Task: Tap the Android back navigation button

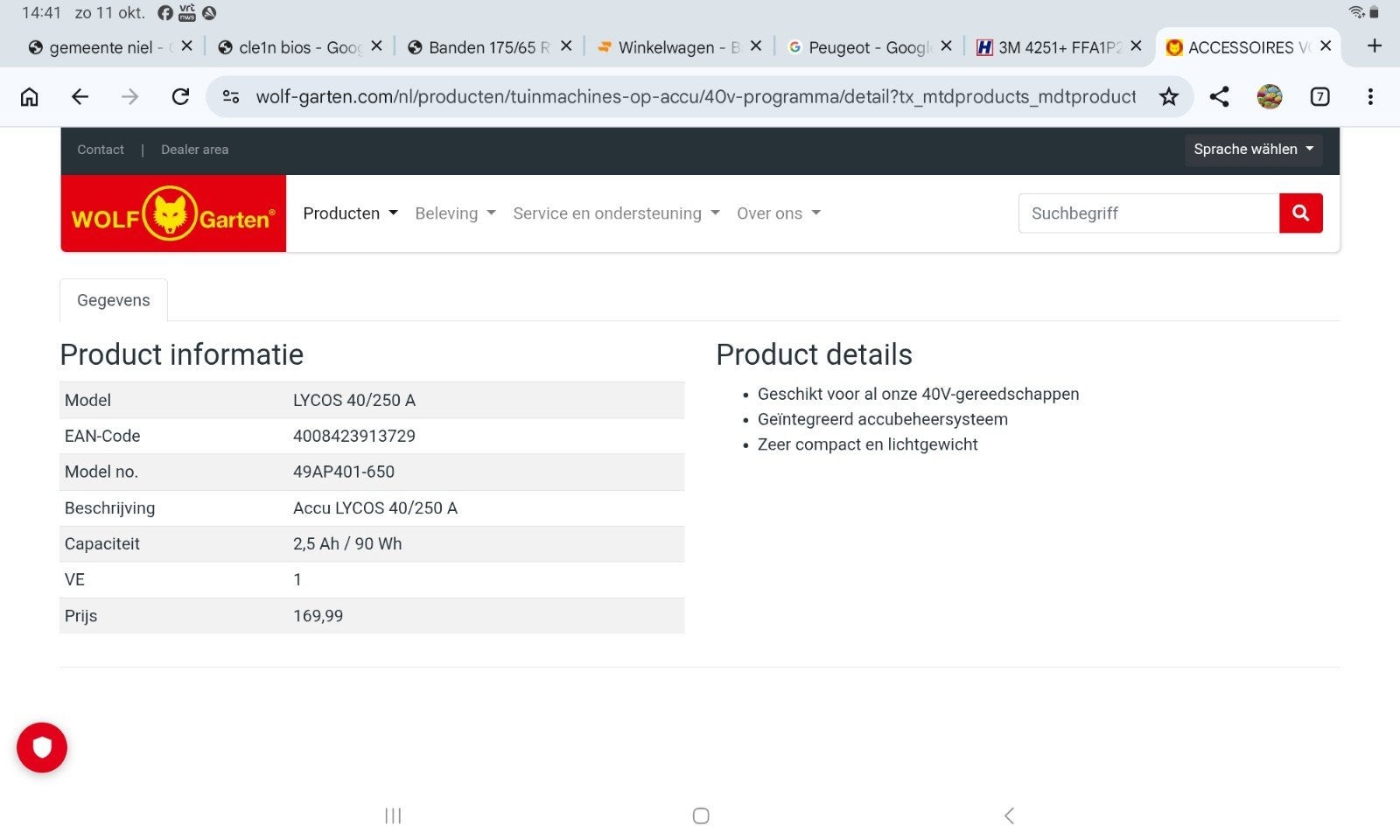Action: point(1009,815)
